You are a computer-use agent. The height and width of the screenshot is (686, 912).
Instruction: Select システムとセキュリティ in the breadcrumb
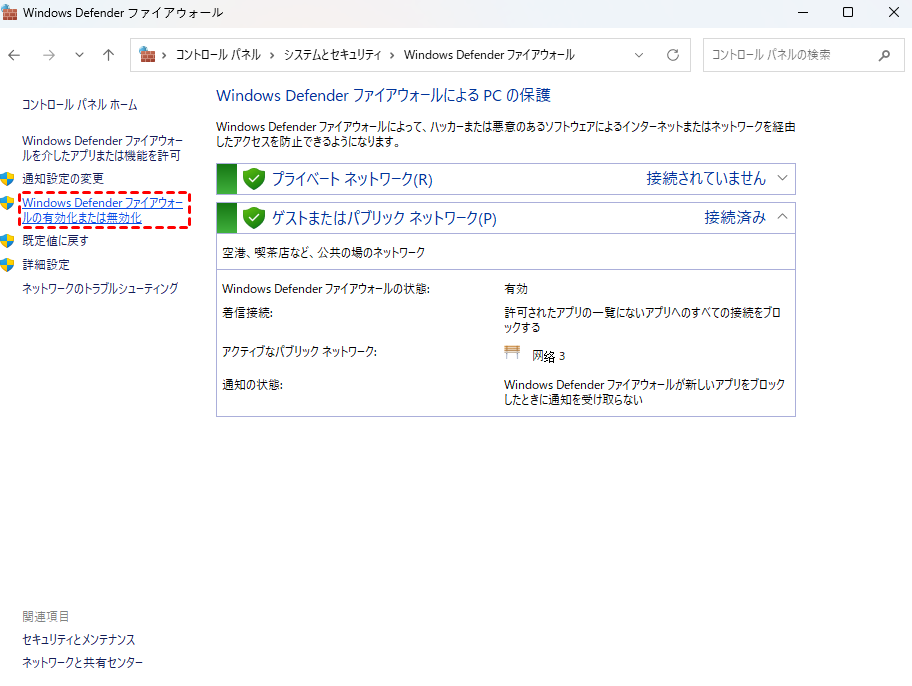(x=336, y=55)
